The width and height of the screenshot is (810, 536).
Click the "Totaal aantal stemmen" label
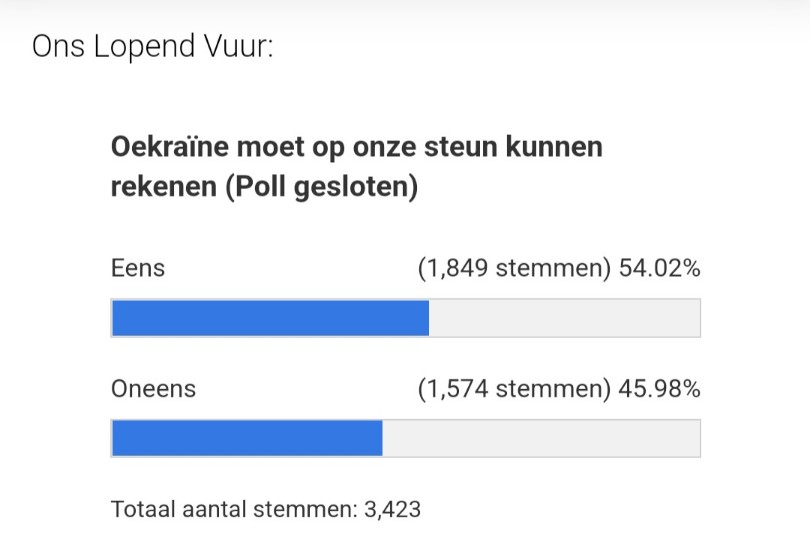(230, 509)
